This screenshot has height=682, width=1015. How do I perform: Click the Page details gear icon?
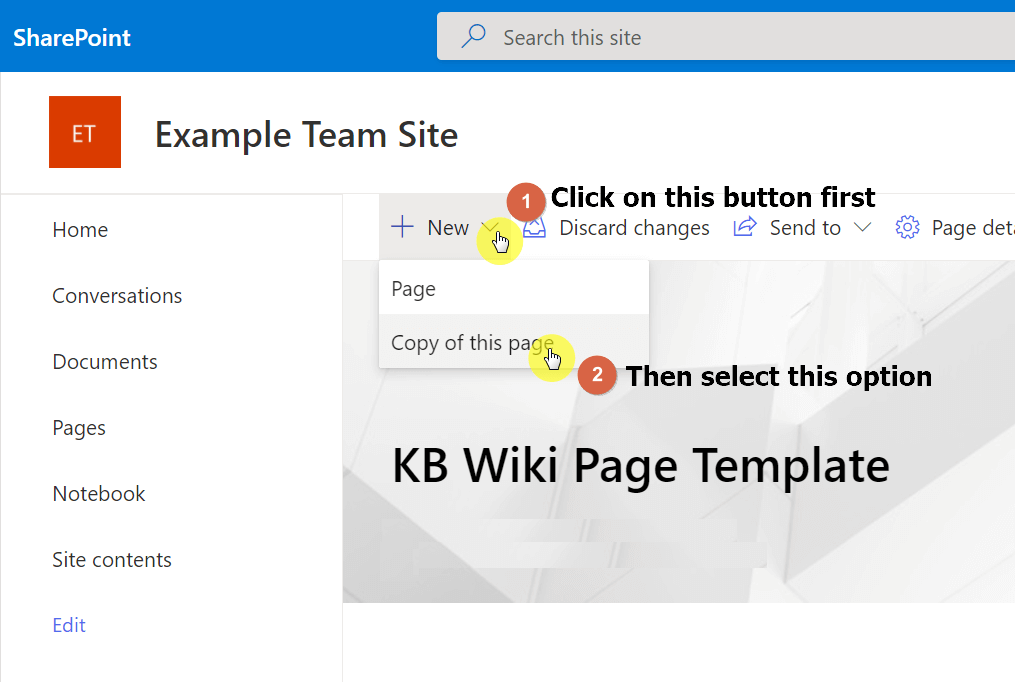click(x=907, y=227)
